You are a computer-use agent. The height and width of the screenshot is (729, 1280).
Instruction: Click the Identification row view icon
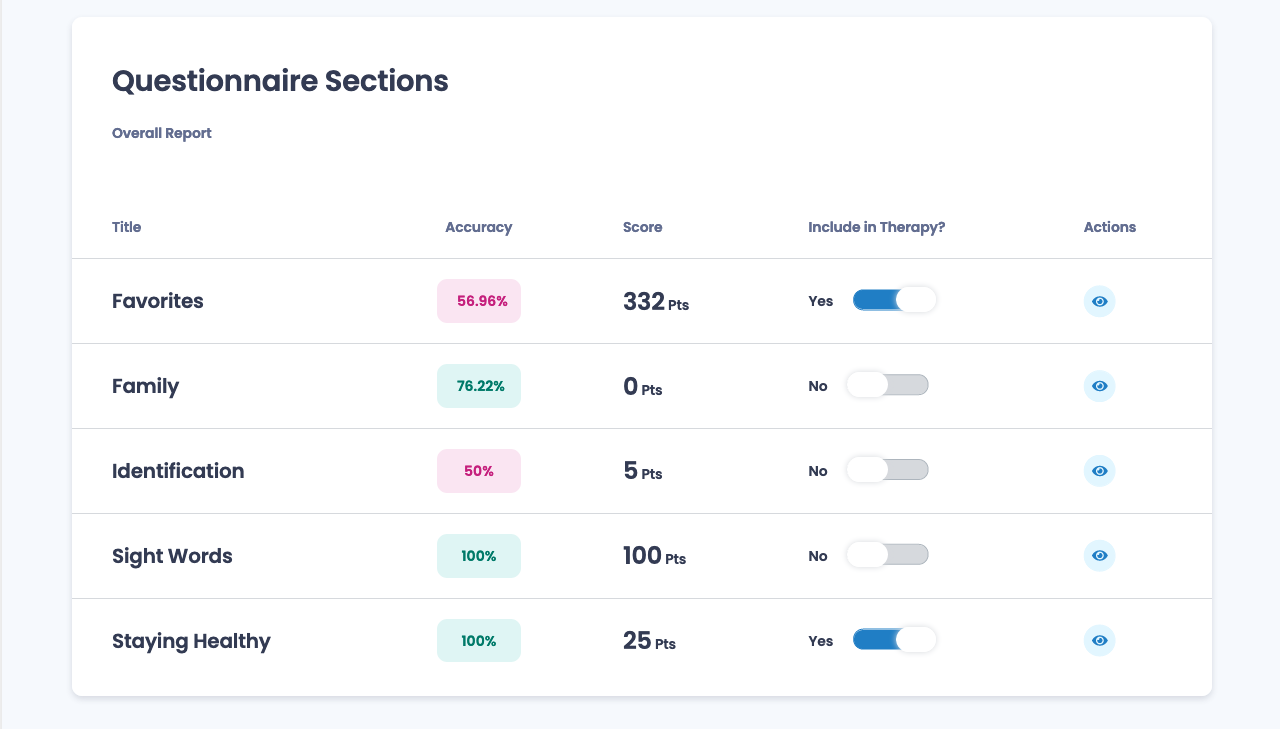coord(1099,471)
